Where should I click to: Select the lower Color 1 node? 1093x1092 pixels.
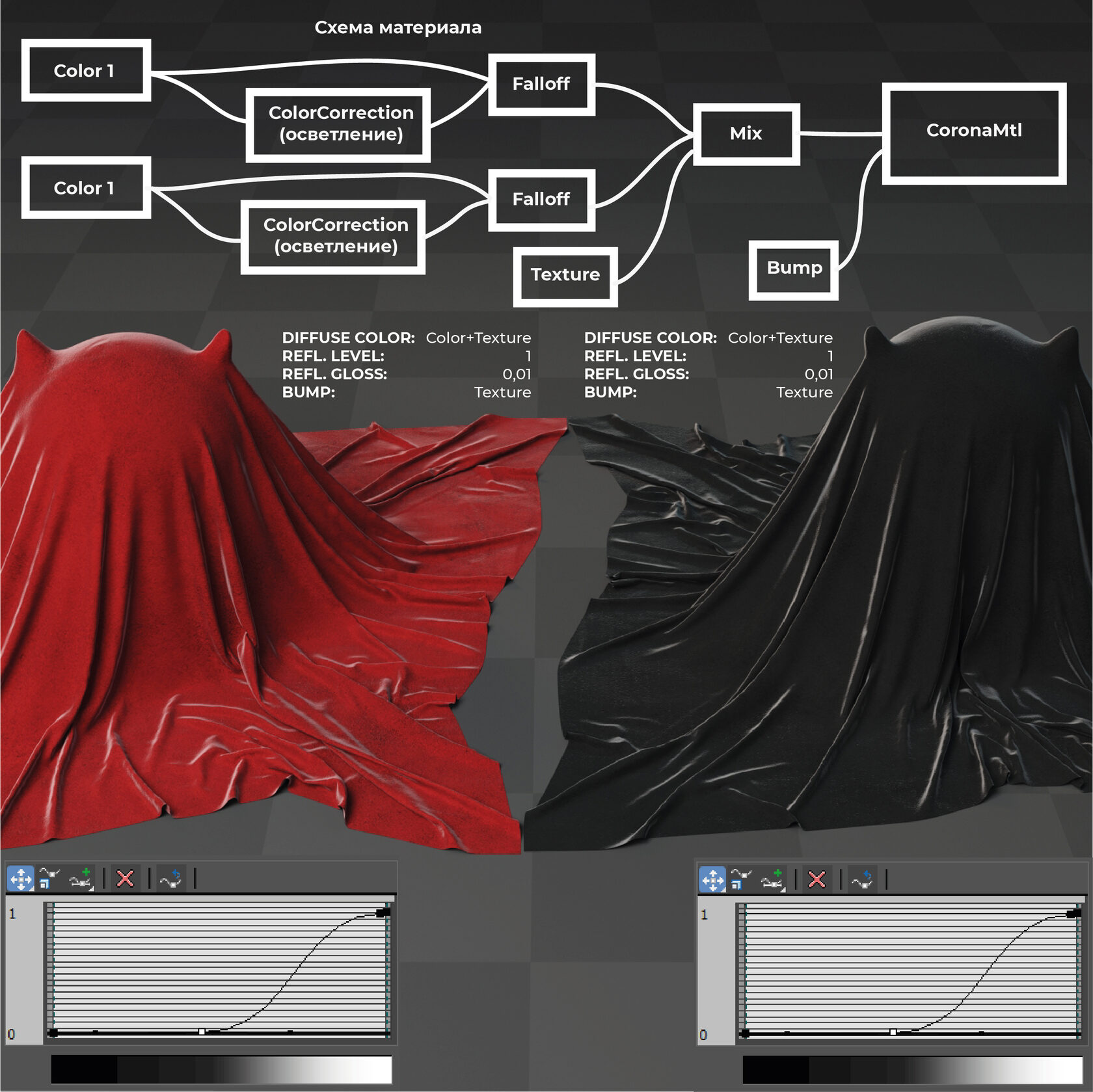pos(86,187)
